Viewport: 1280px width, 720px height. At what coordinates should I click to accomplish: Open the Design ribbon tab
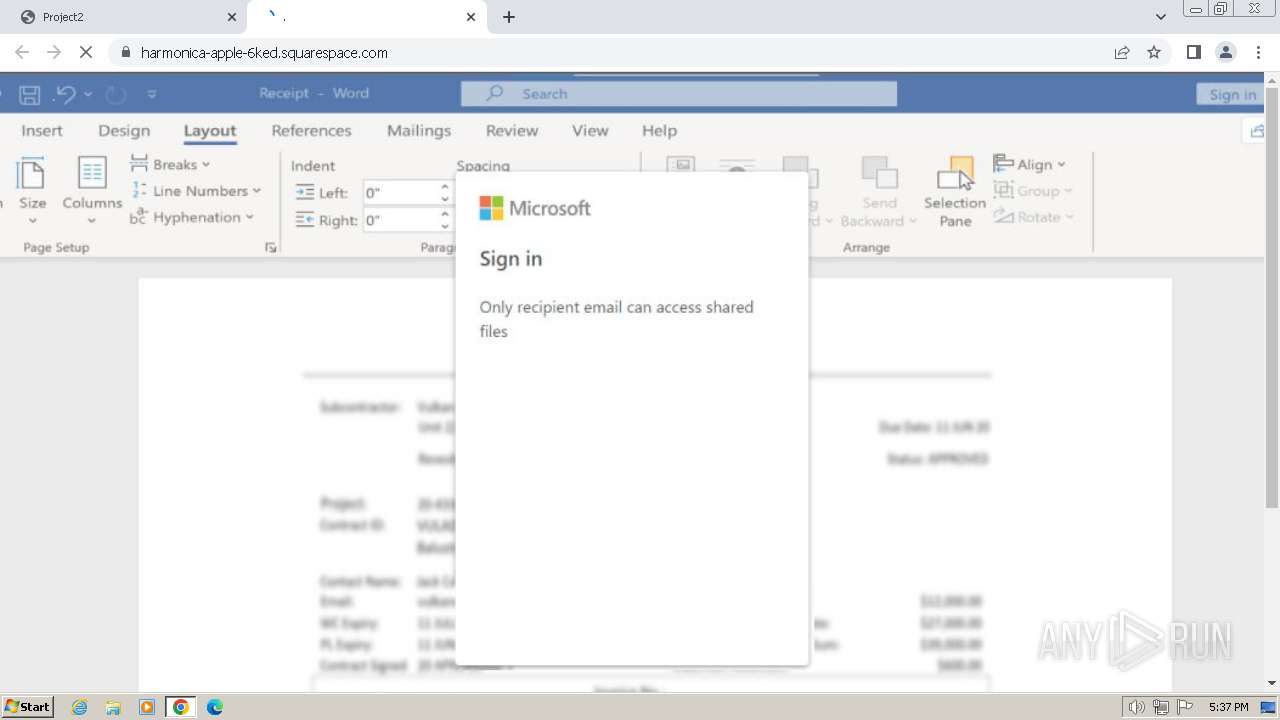pyautogui.click(x=124, y=131)
